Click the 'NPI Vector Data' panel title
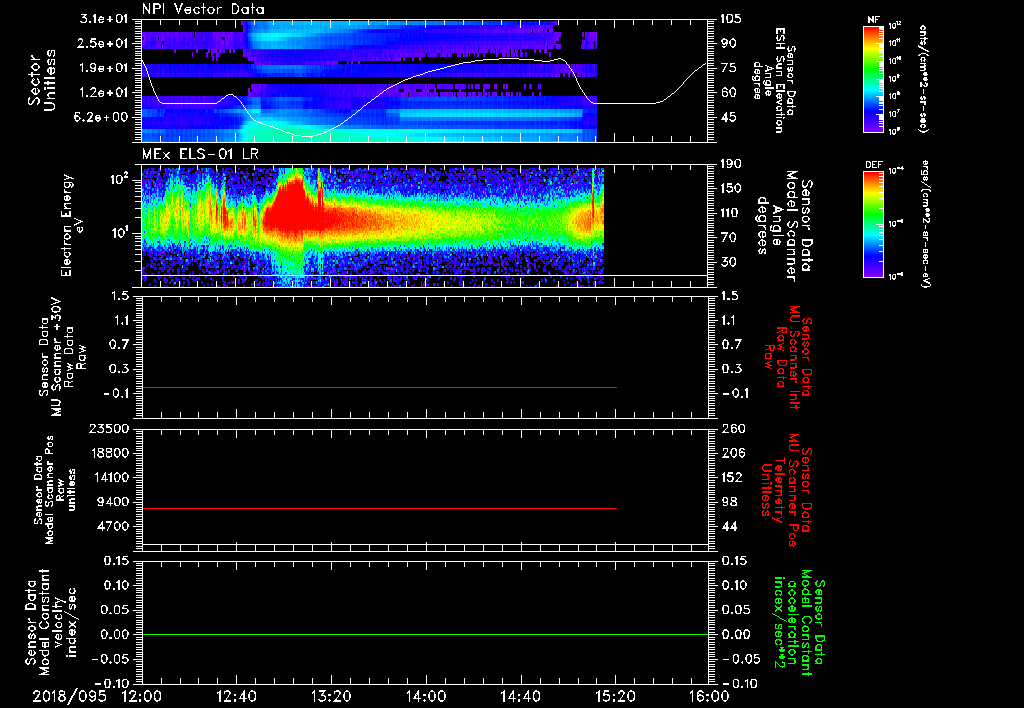 point(203,9)
